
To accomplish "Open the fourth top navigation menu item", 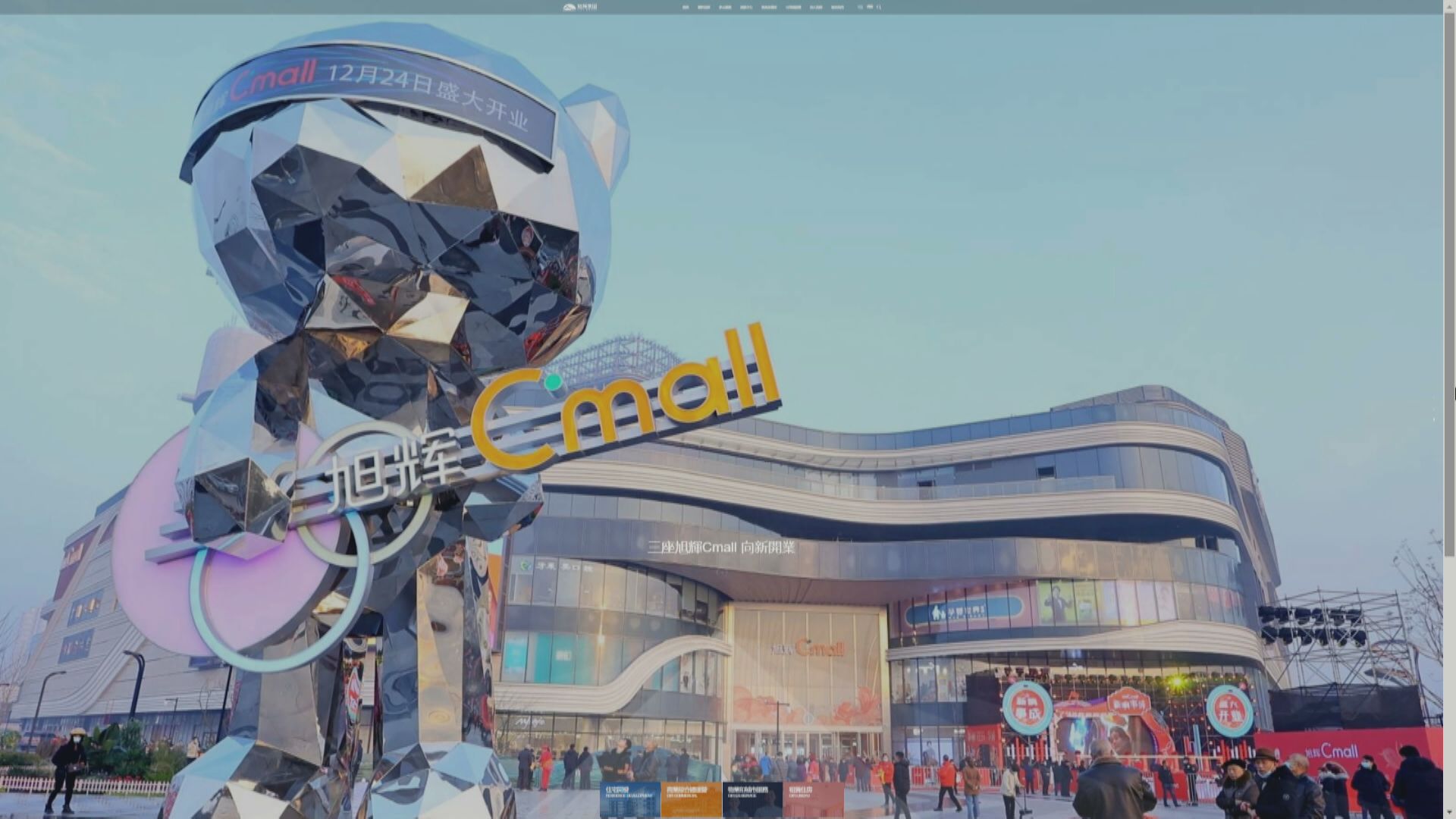I will [746, 8].
